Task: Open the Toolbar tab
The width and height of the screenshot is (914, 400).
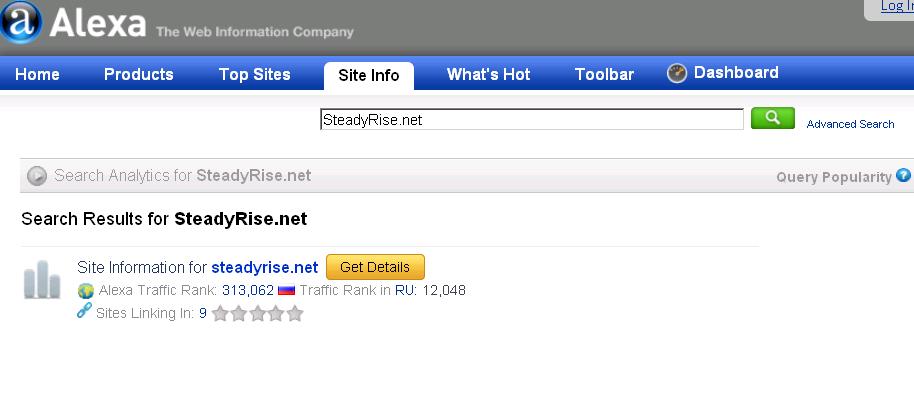Action: click(604, 75)
